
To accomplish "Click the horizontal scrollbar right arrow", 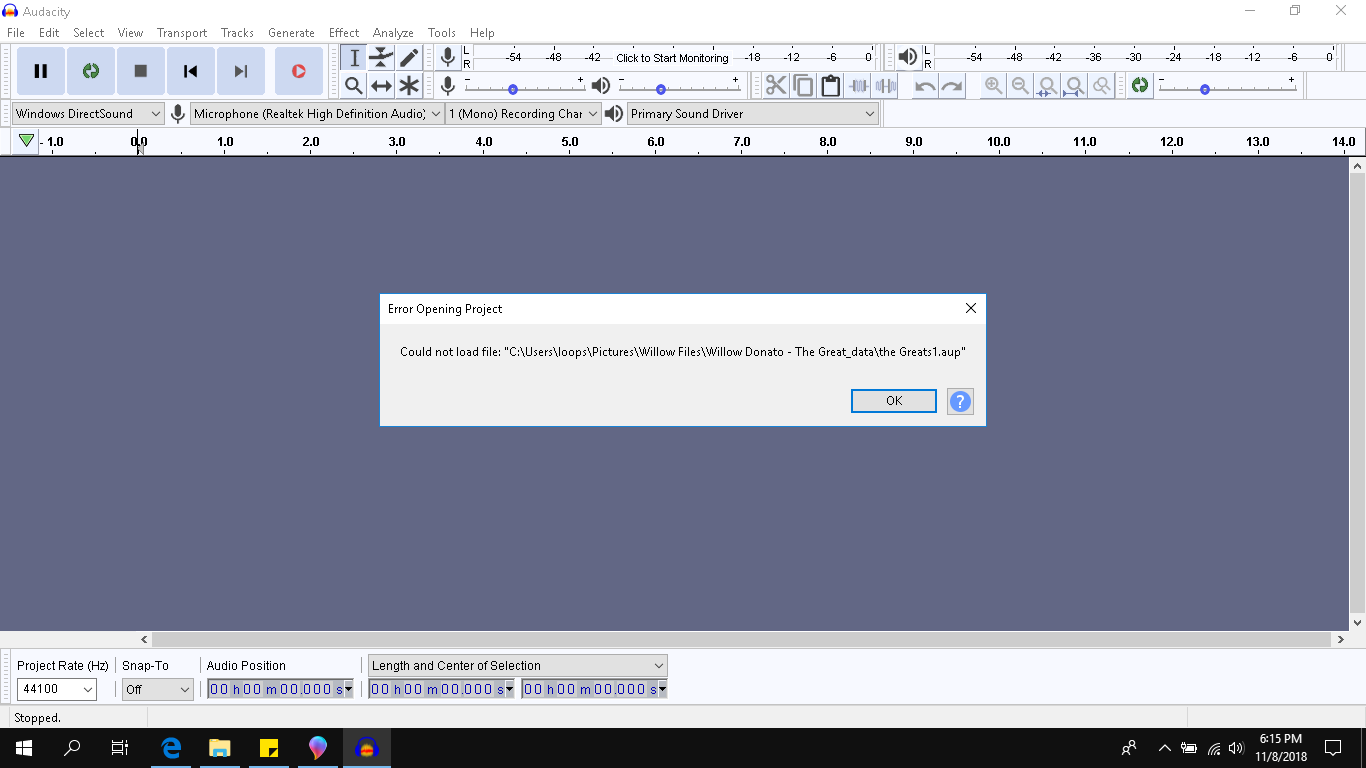I will pos(1341,639).
